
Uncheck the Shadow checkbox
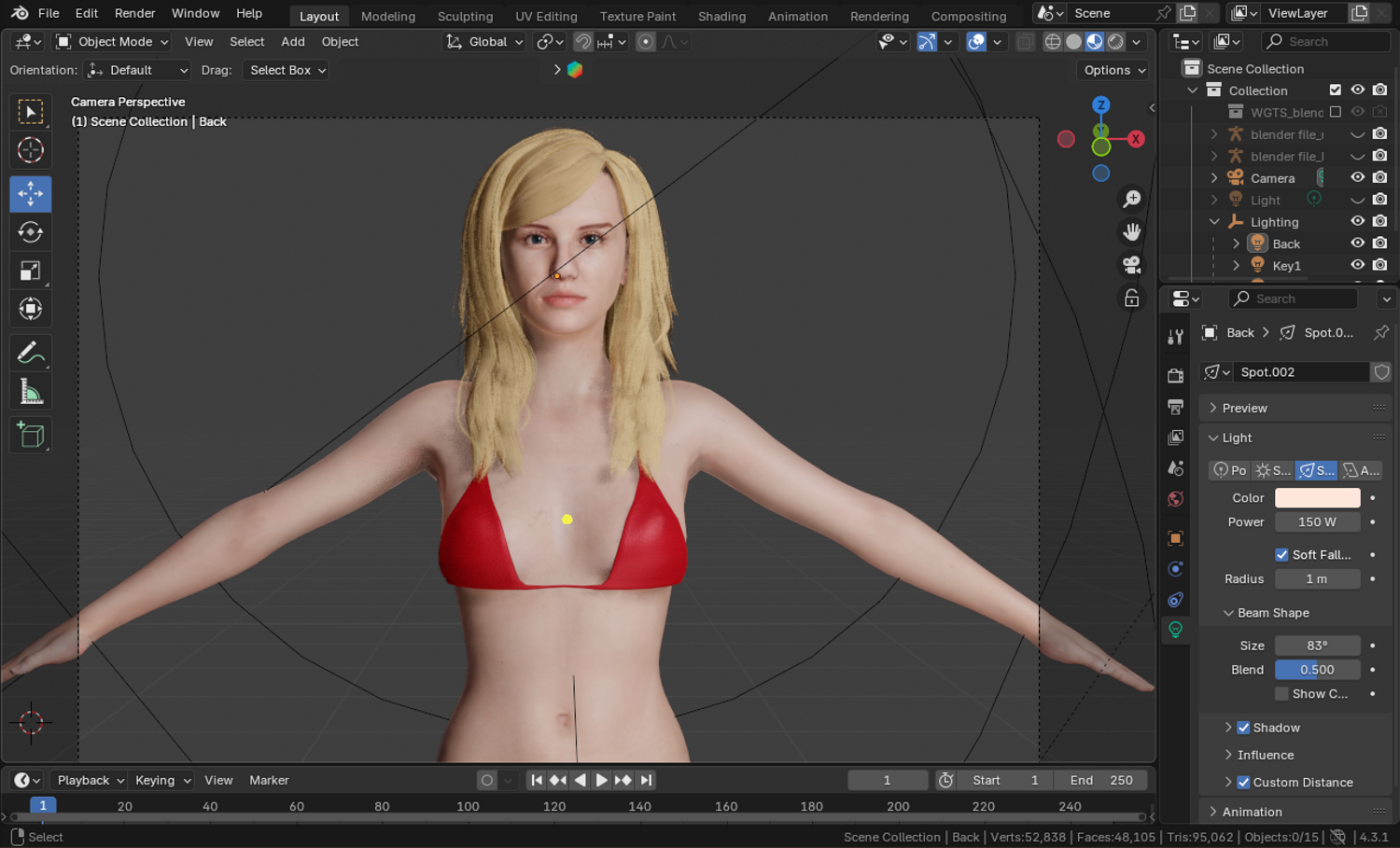click(1243, 728)
